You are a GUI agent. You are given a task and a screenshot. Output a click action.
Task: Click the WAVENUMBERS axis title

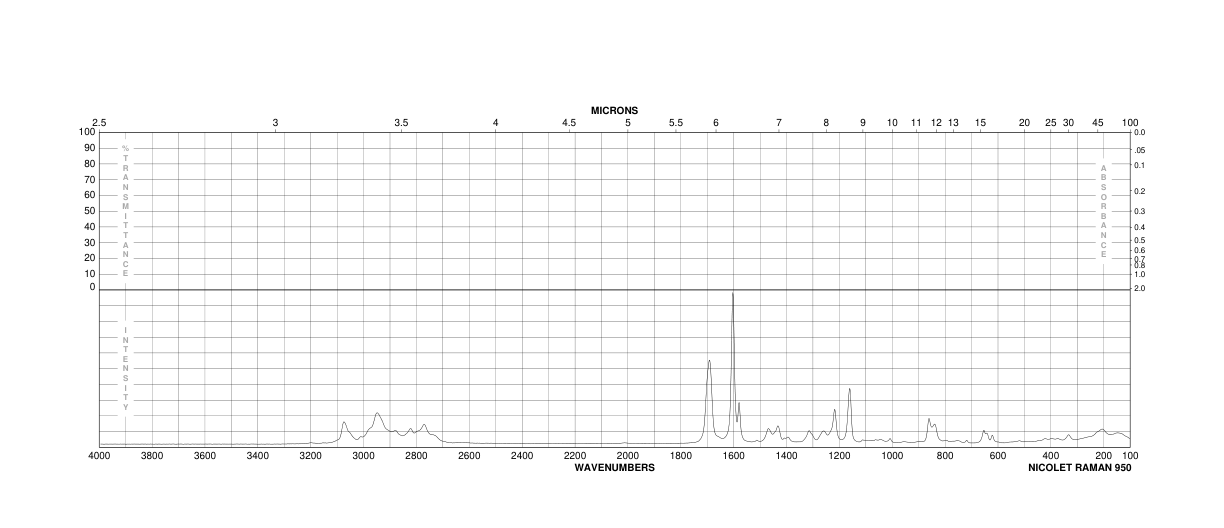614,467
